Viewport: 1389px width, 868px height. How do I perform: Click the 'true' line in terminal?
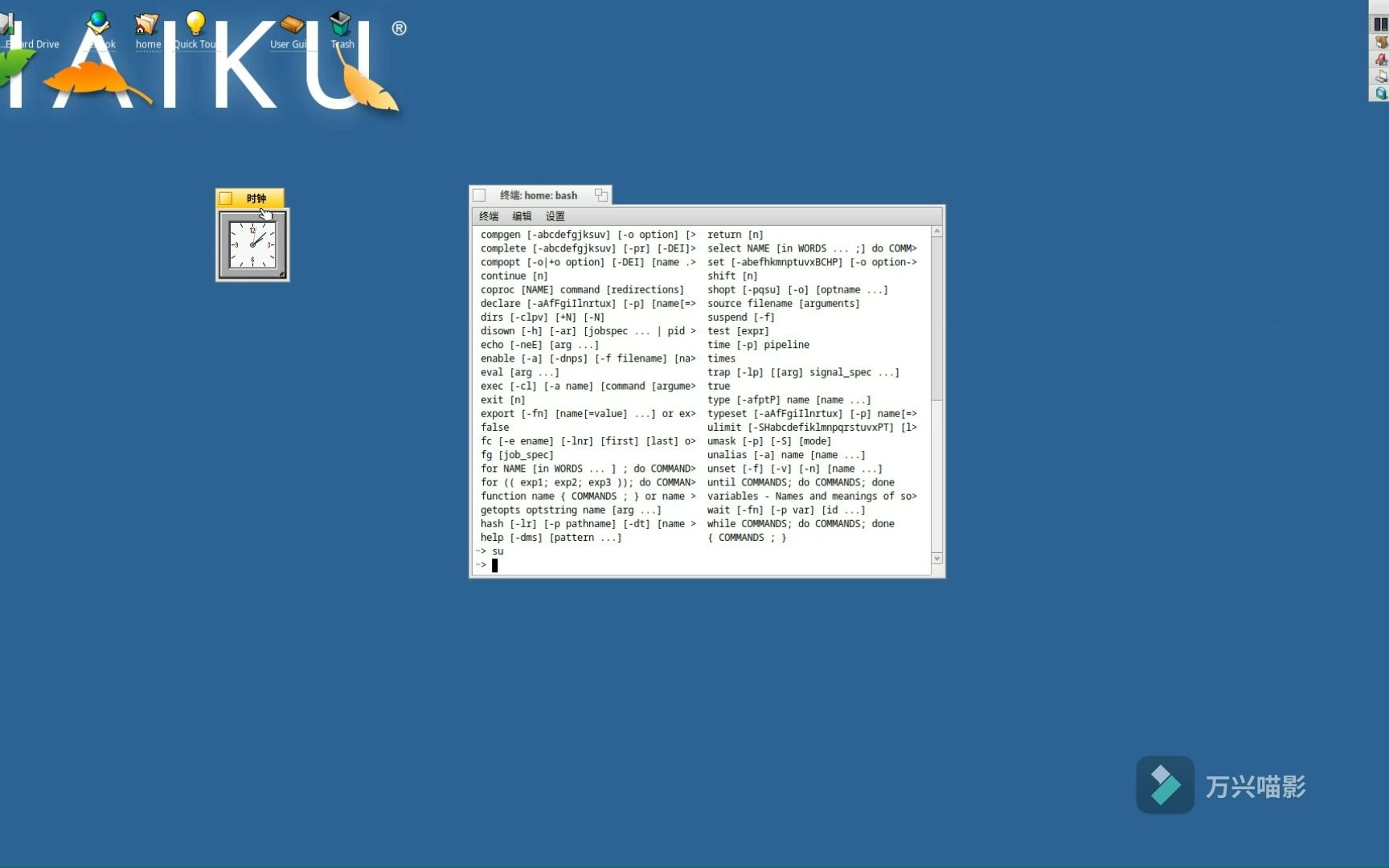click(719, 387)
